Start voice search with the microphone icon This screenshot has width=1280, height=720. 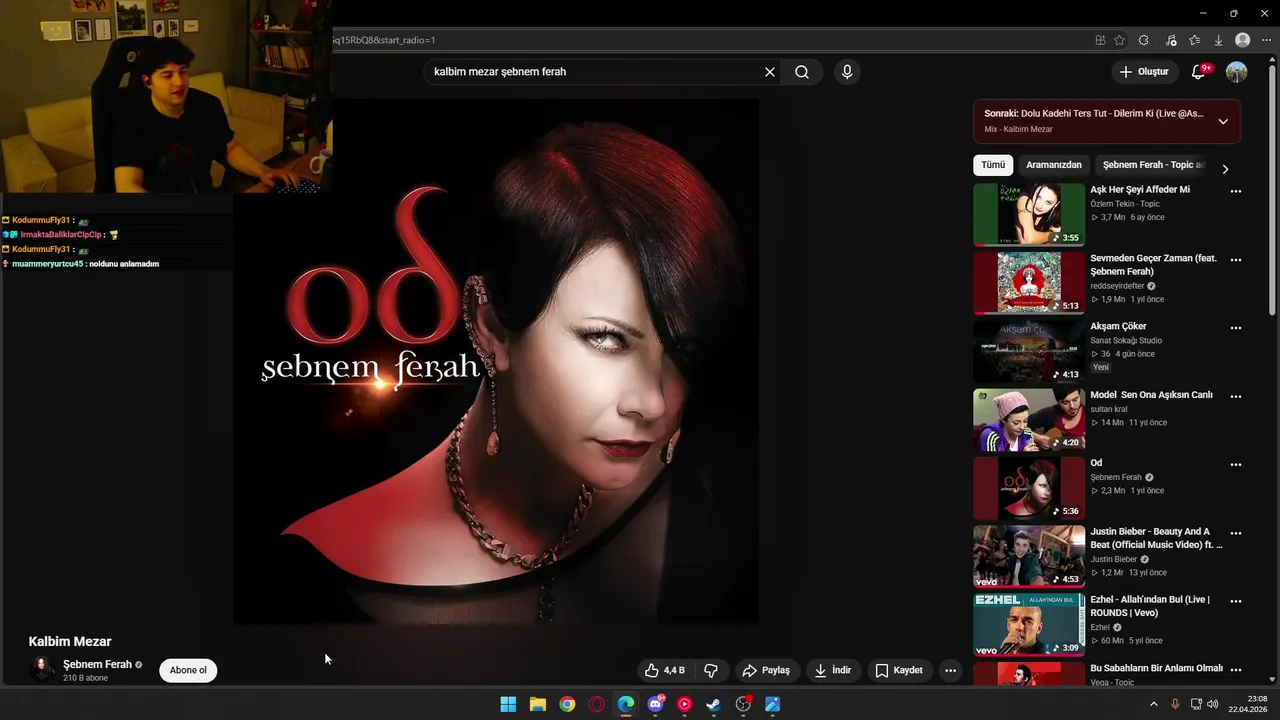click(847, 72)
